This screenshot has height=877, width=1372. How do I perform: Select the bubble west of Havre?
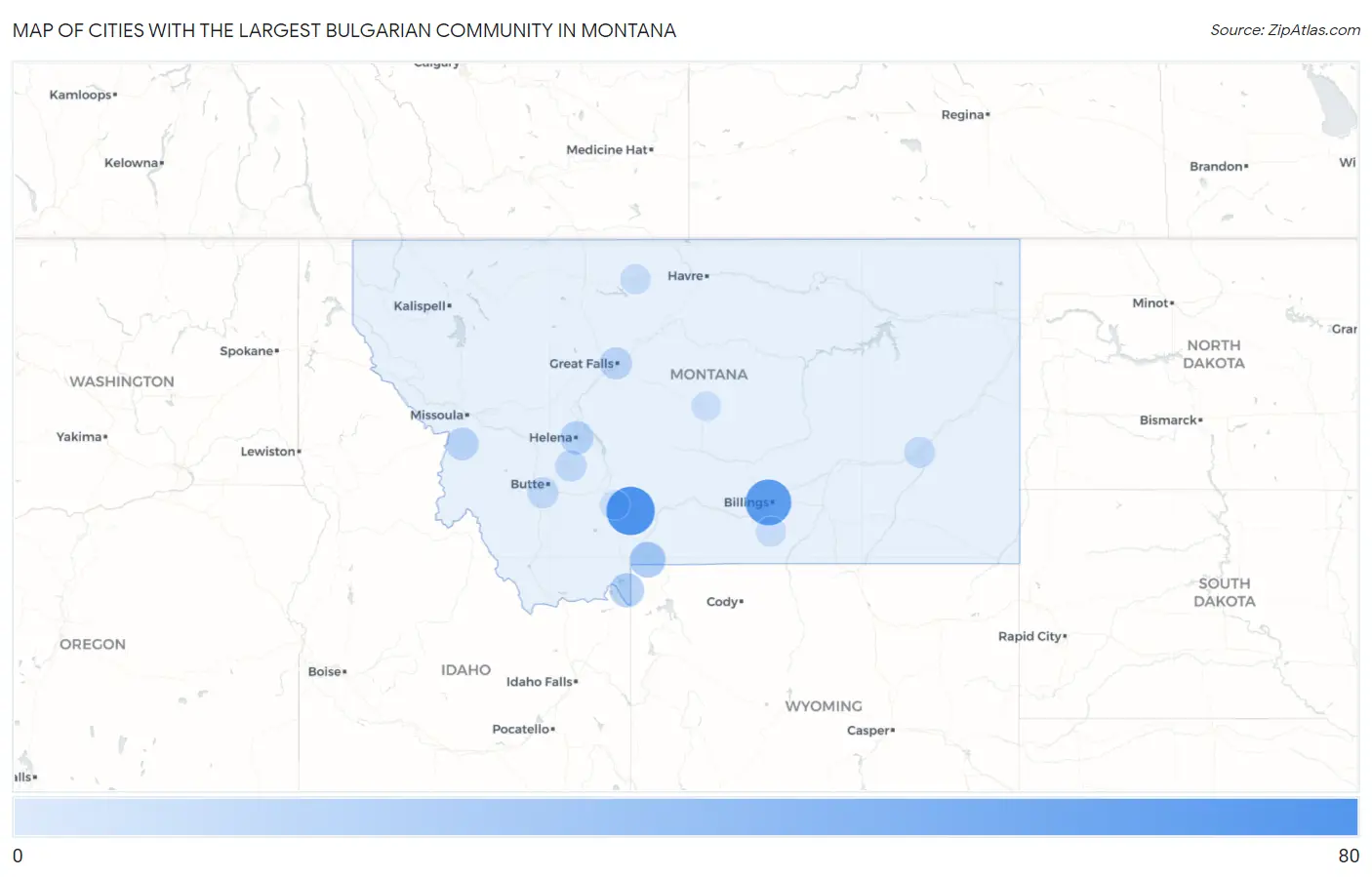pos(635,279)
